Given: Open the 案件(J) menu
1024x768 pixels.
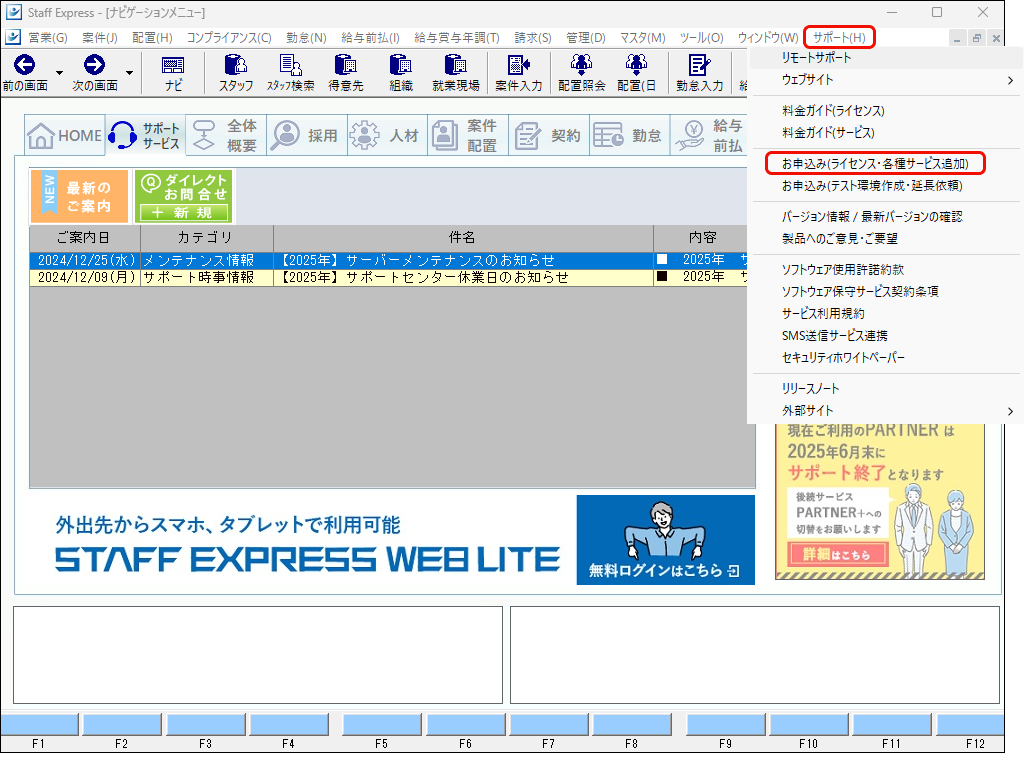Looking at the screenshot, I should (100, 37).
